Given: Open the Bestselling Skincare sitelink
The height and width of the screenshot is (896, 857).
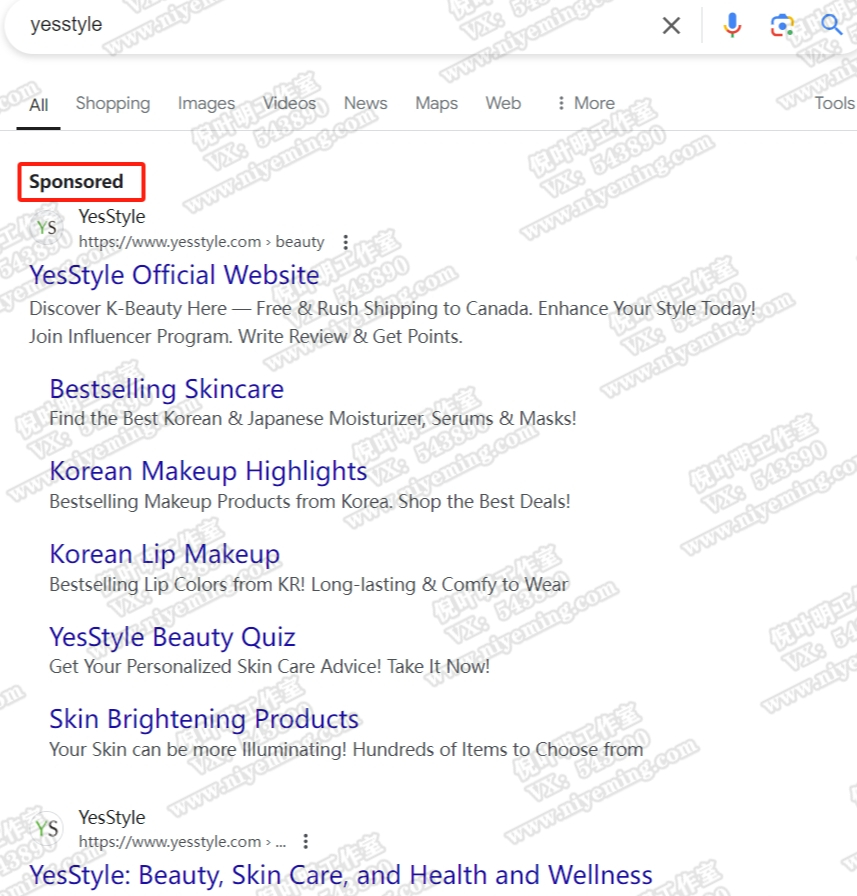Looking at the screenshot, I should 166,389.
